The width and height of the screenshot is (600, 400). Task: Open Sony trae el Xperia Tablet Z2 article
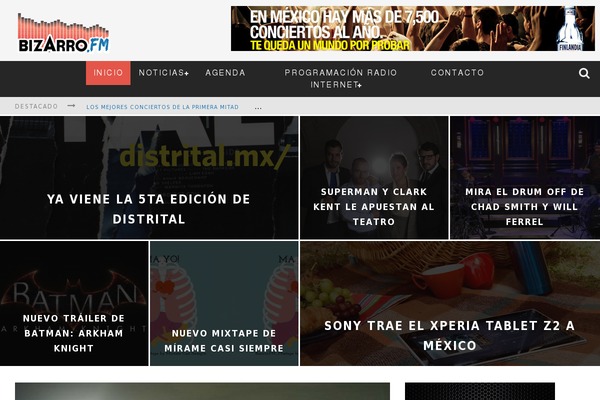coord(450,303)
